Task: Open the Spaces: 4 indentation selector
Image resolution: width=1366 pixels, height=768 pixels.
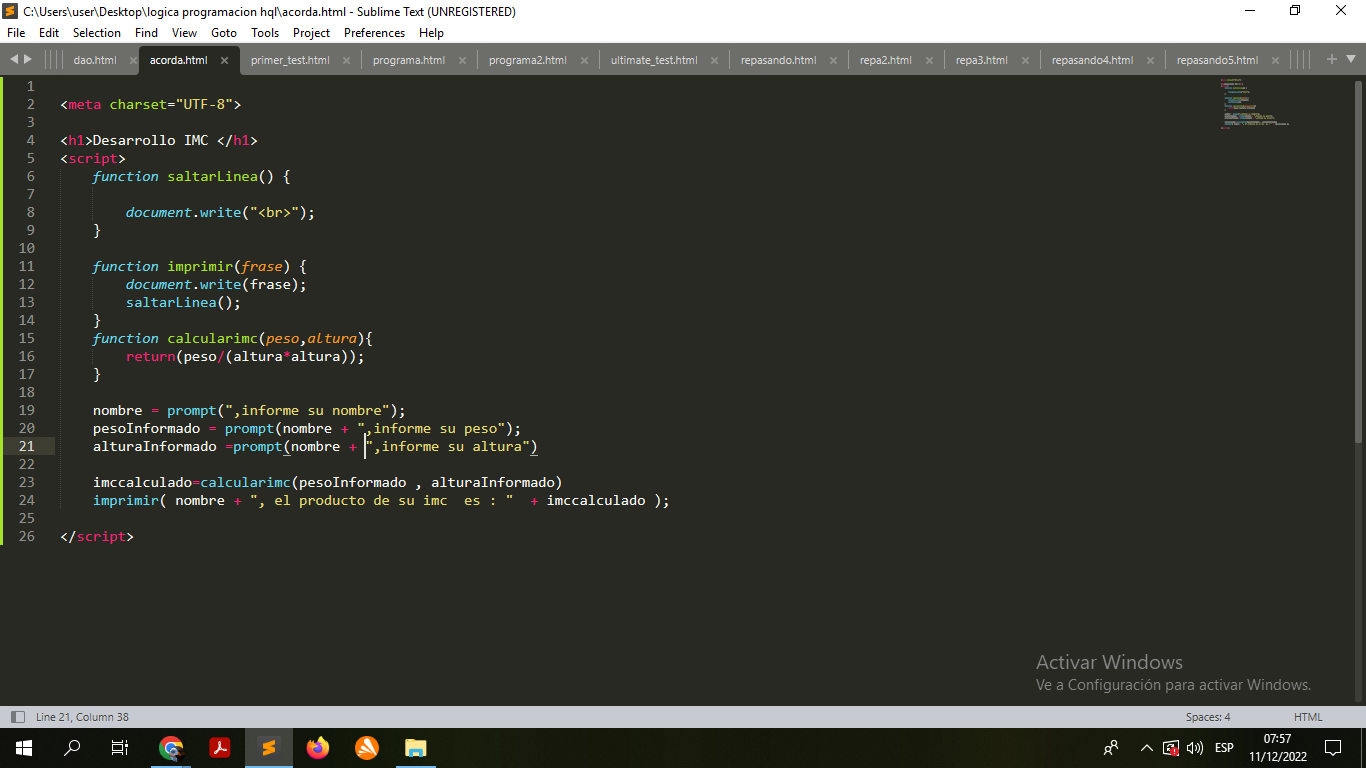Action: tap(1208, 717)
